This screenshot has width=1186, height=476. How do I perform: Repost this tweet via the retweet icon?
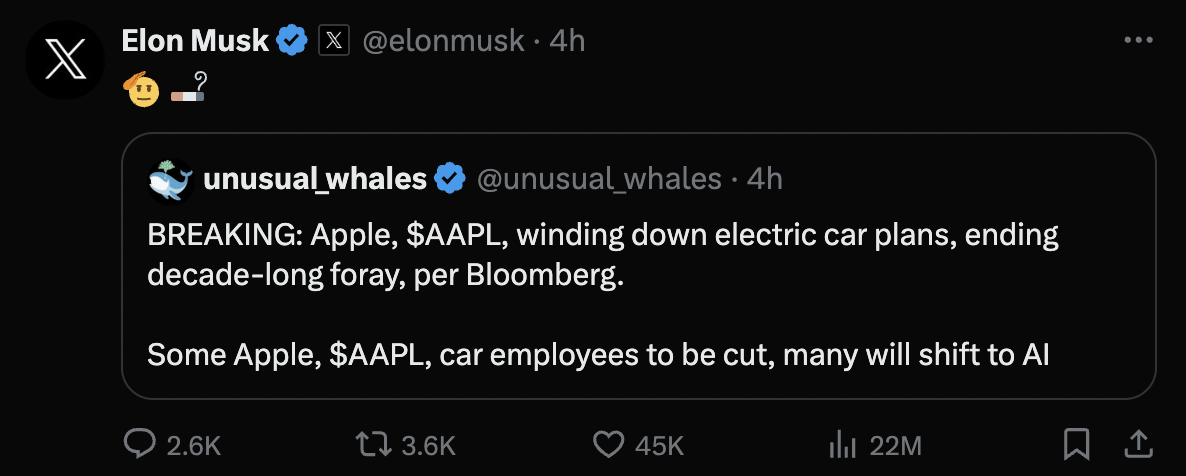[374, 444]
